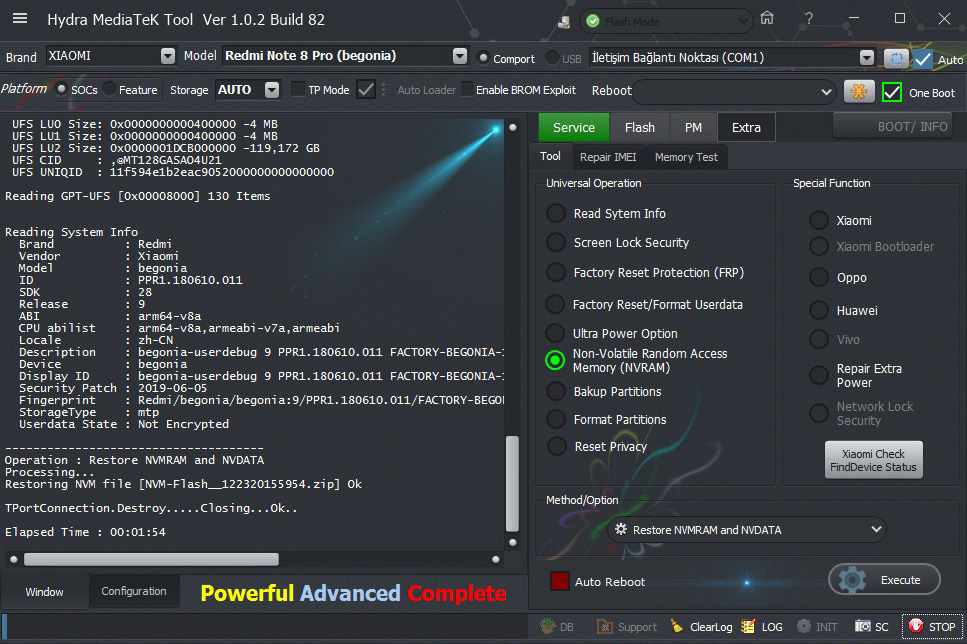Image resolution: width=967 pixels, height=644 pixels.
Task: Click the orange asterisk reboot button
Action: click(x=858, y=91)
